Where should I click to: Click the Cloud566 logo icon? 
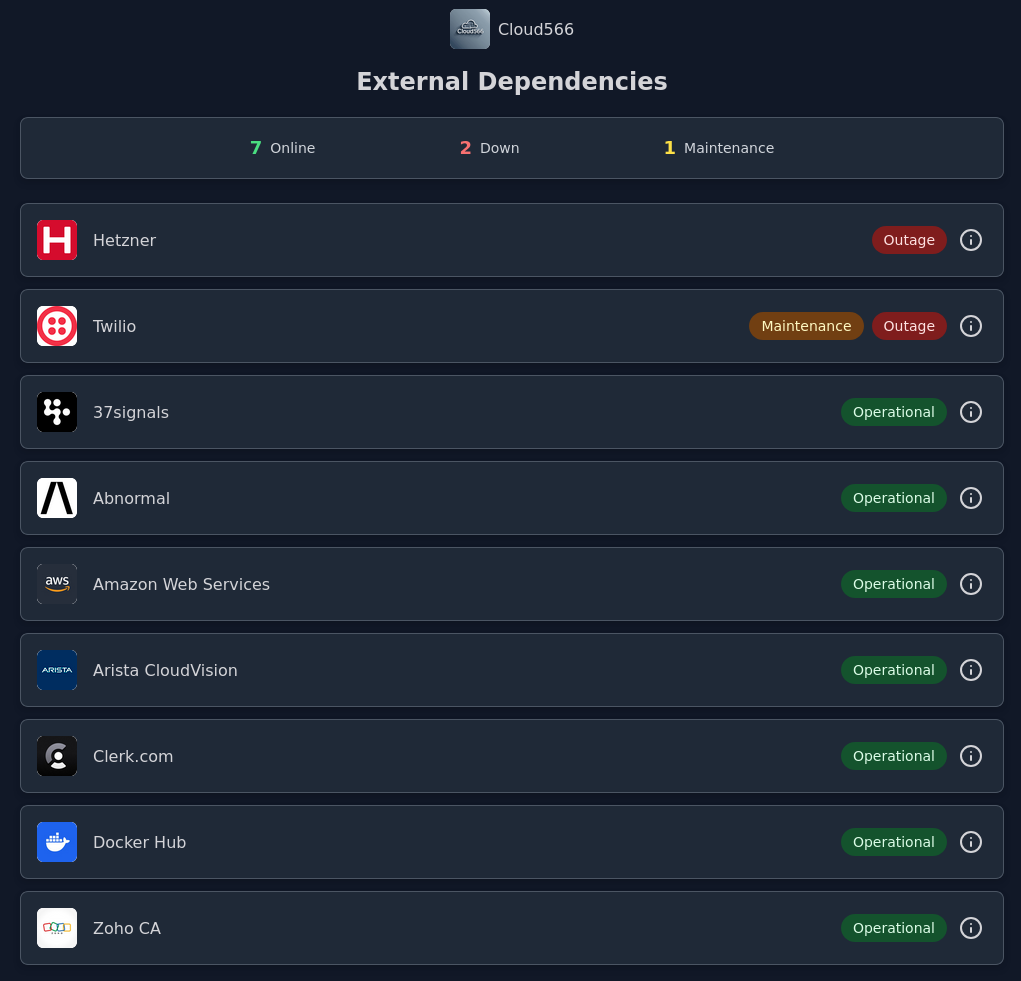(x=469, y=29)
